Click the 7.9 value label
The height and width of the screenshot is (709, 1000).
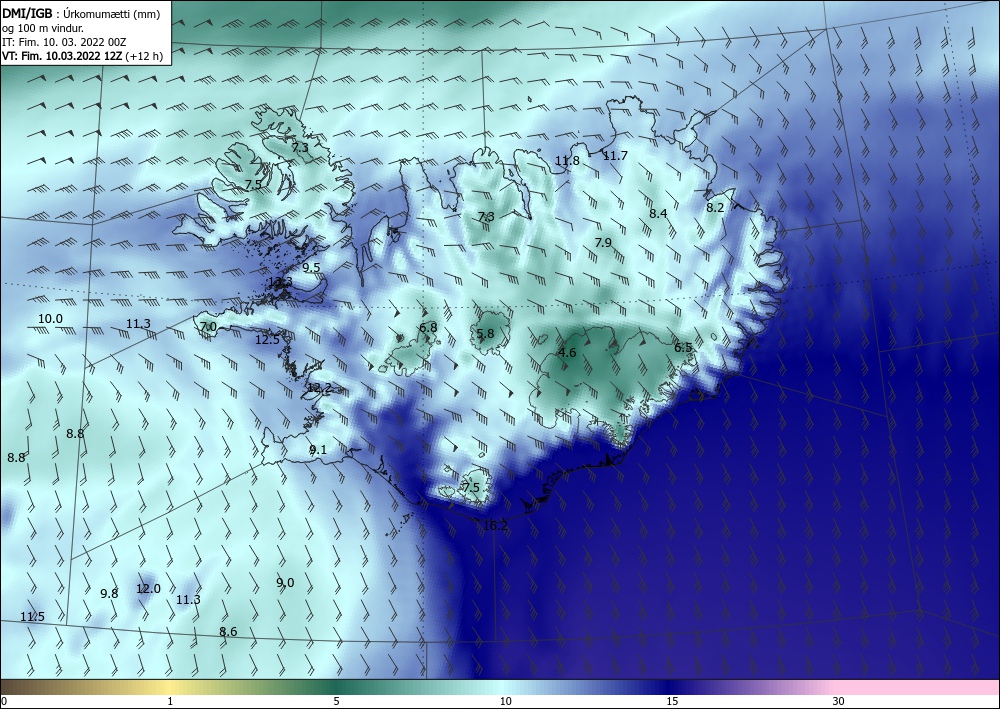(603, 242)
